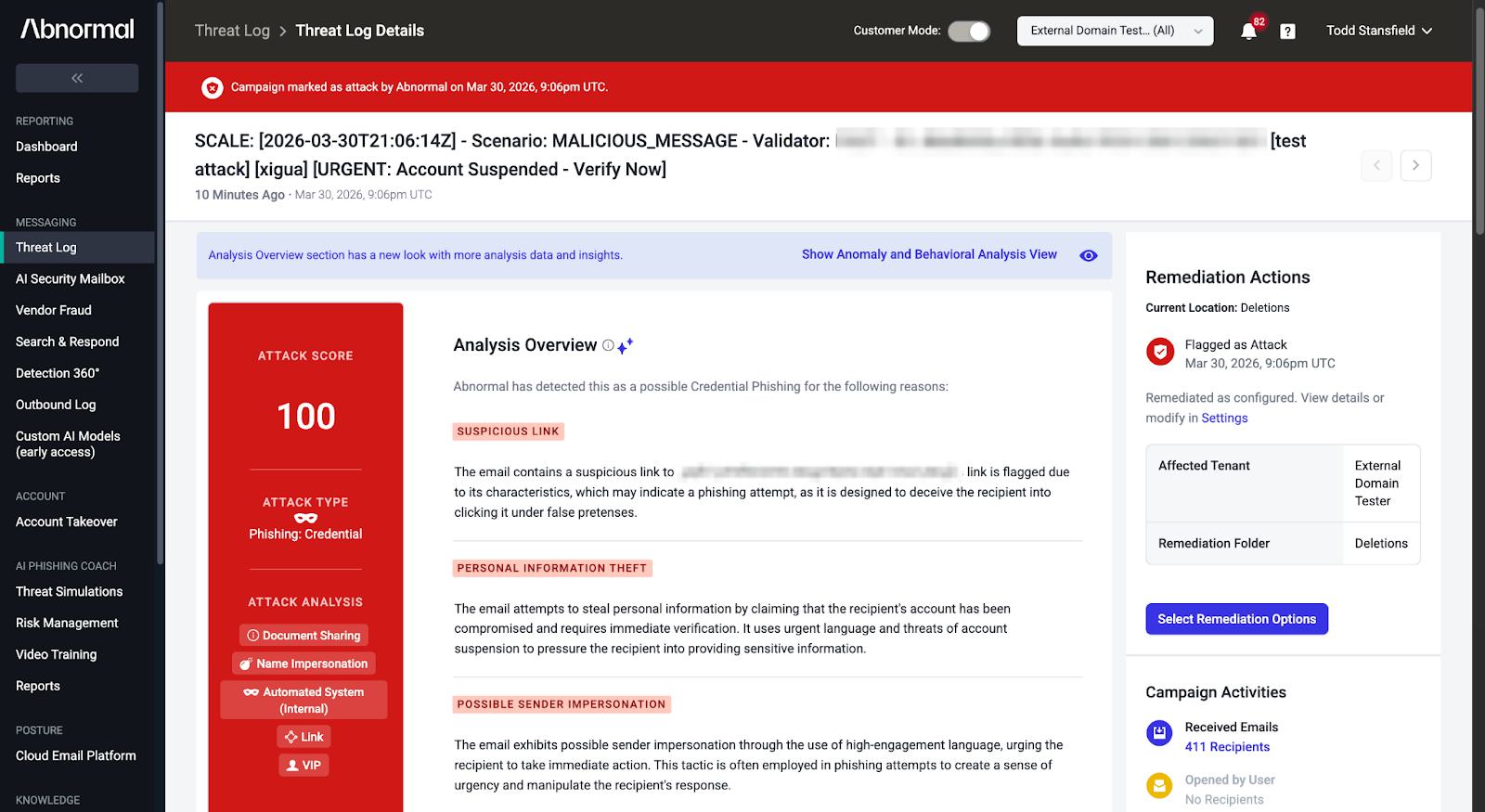The image size is (1485, 812).
Task: Click the Received Emails icon
Action: coord(1159,733)
